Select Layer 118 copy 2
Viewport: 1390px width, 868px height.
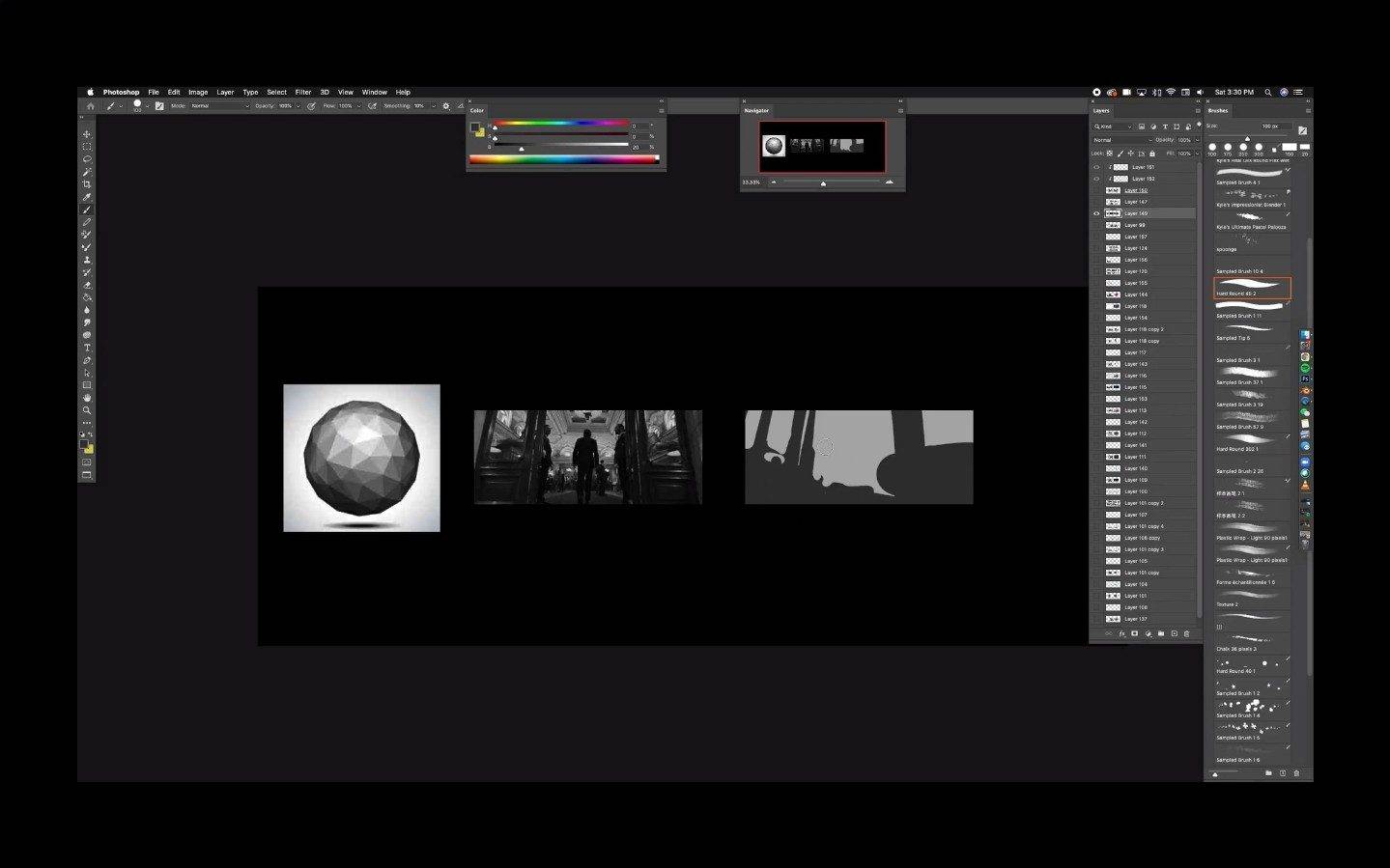tap(1144, 329)
